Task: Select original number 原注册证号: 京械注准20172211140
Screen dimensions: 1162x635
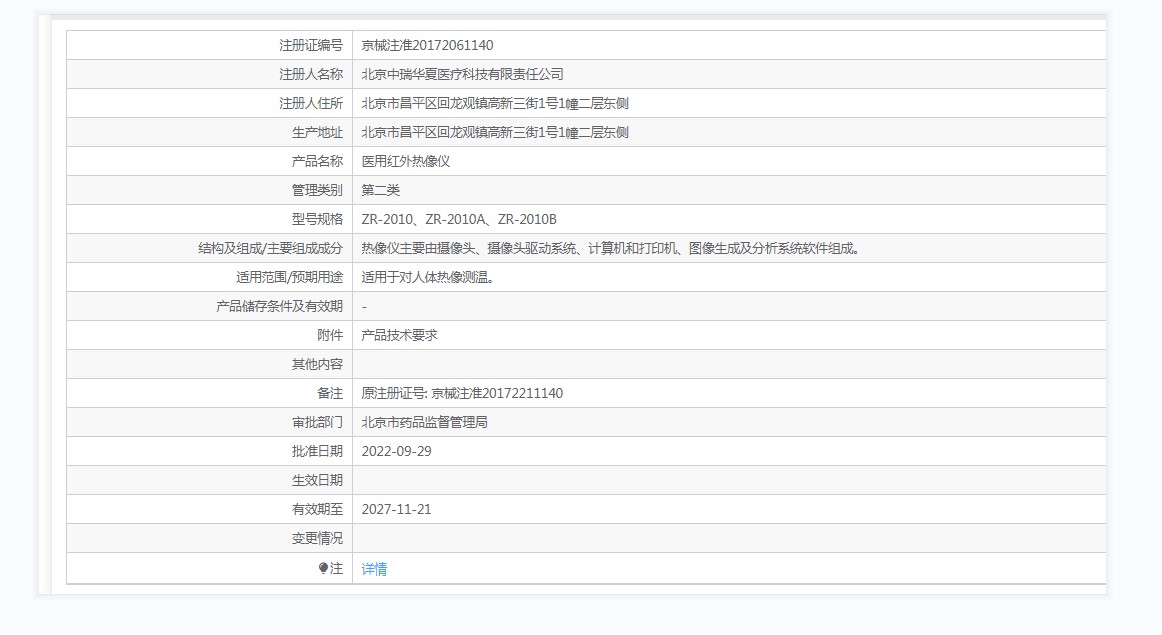Action: click(462, 393)
